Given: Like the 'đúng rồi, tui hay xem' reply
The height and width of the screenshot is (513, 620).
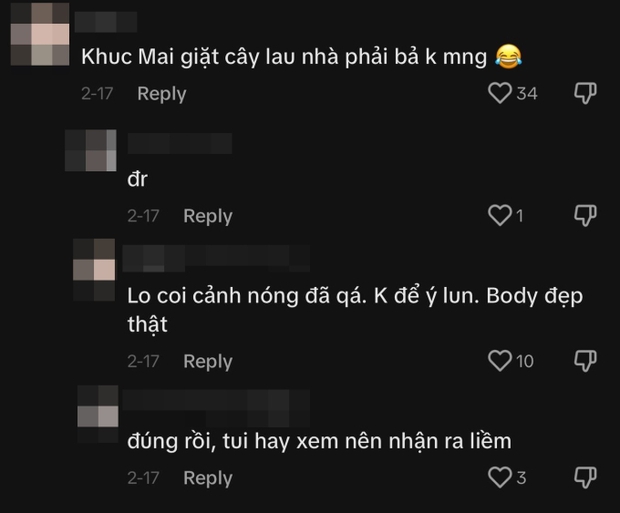Looking at the screenshot, I should click(x=500, y=477).
